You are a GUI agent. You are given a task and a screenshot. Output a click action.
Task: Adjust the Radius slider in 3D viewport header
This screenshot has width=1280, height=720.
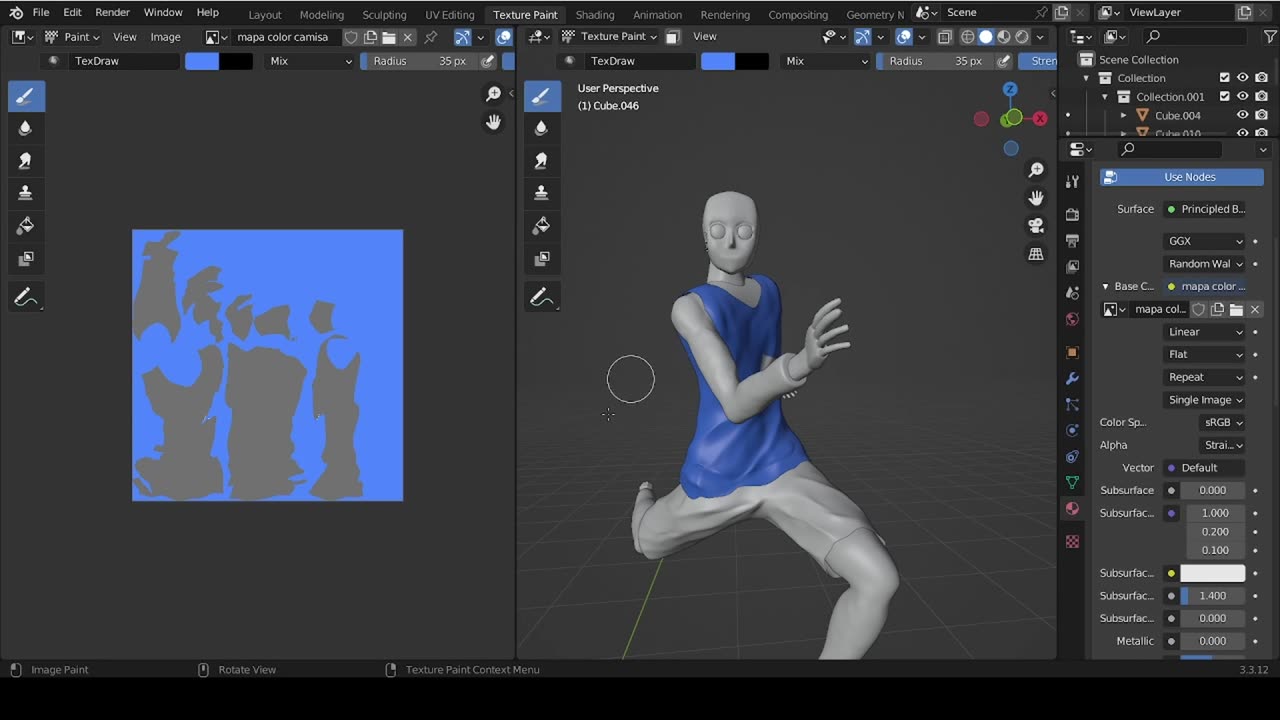(x=935, y=61)
